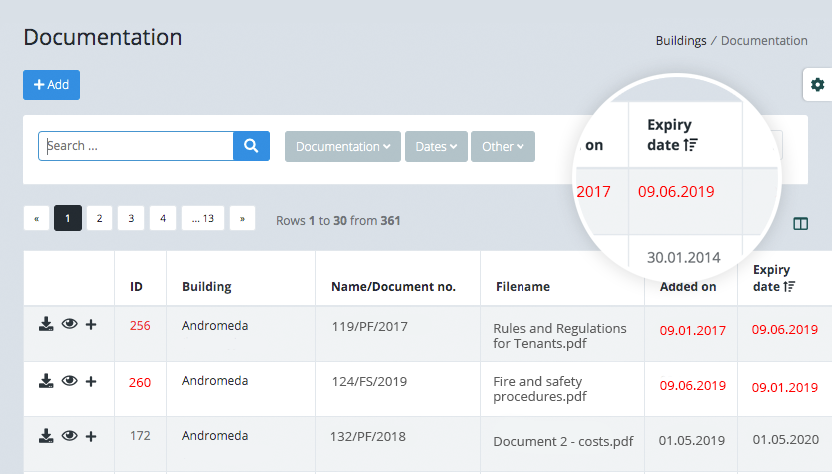
Task: Preview document 172 with eye icon
Action: [70, 436]
